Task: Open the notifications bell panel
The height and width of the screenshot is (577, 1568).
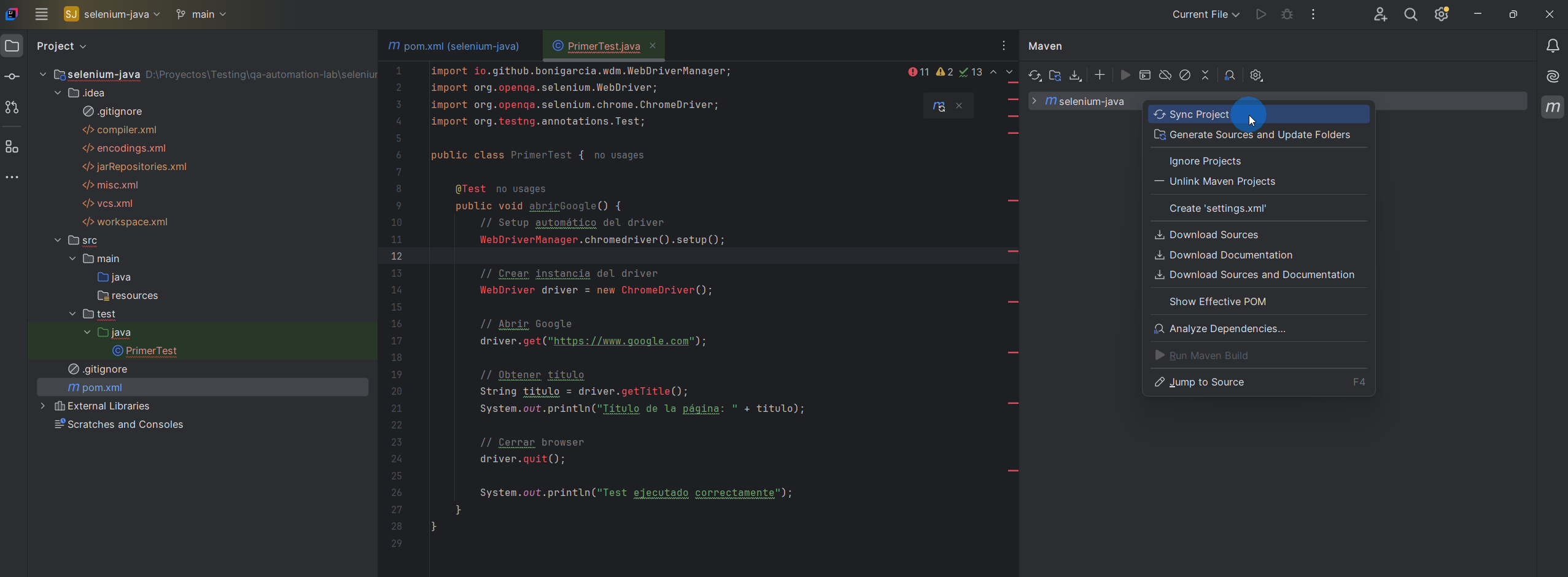Action: point(1553,45)
